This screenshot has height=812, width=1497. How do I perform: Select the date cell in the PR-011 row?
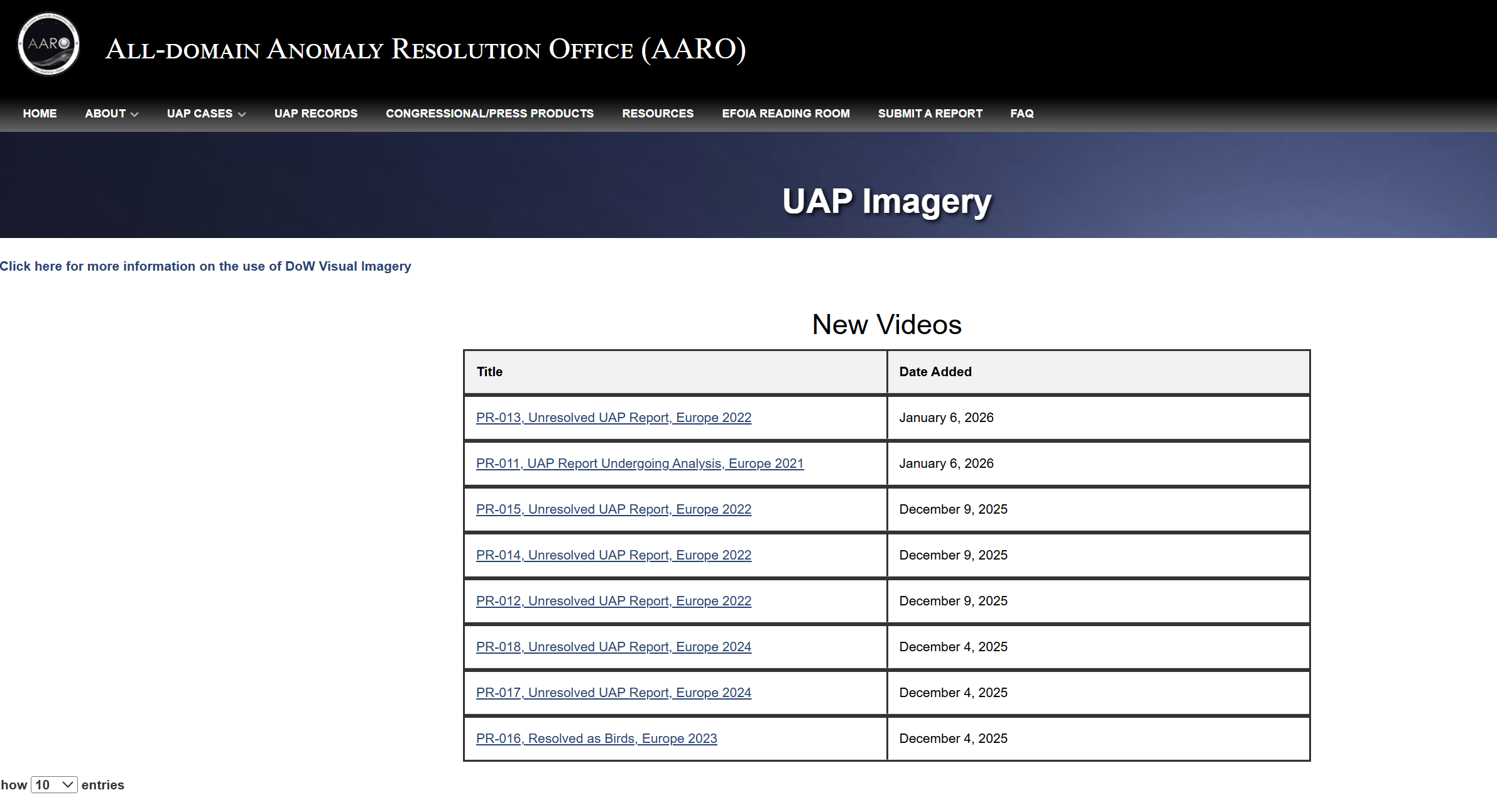coord(1098,463)
